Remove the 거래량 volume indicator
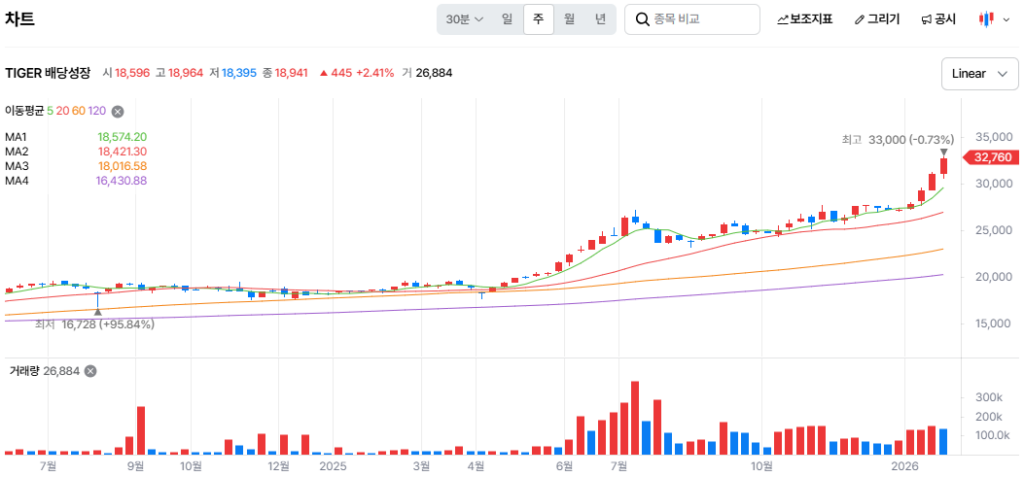 [90, 371]
